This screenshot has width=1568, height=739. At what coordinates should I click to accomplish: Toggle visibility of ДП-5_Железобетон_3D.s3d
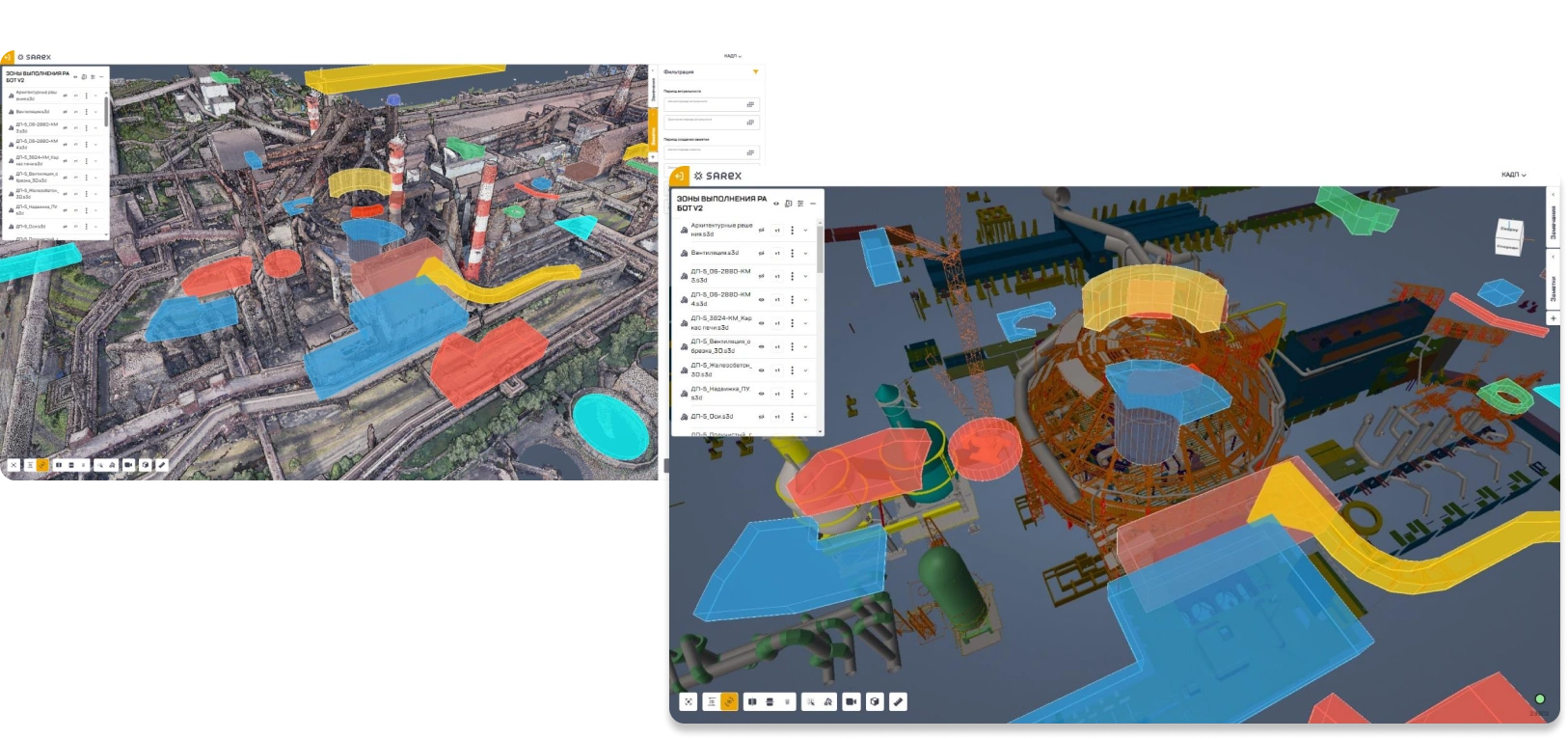pos(762,369)
